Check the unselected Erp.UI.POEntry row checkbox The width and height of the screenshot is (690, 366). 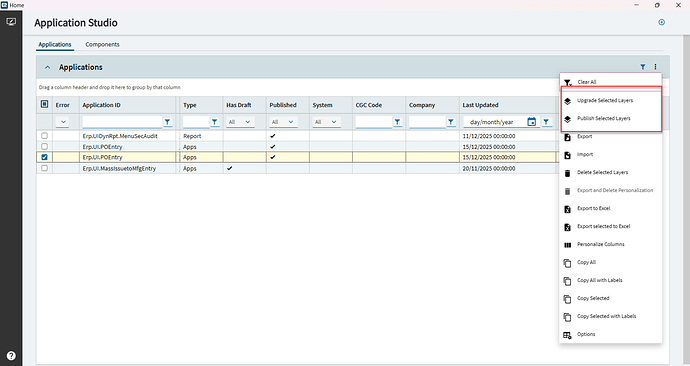44,146
